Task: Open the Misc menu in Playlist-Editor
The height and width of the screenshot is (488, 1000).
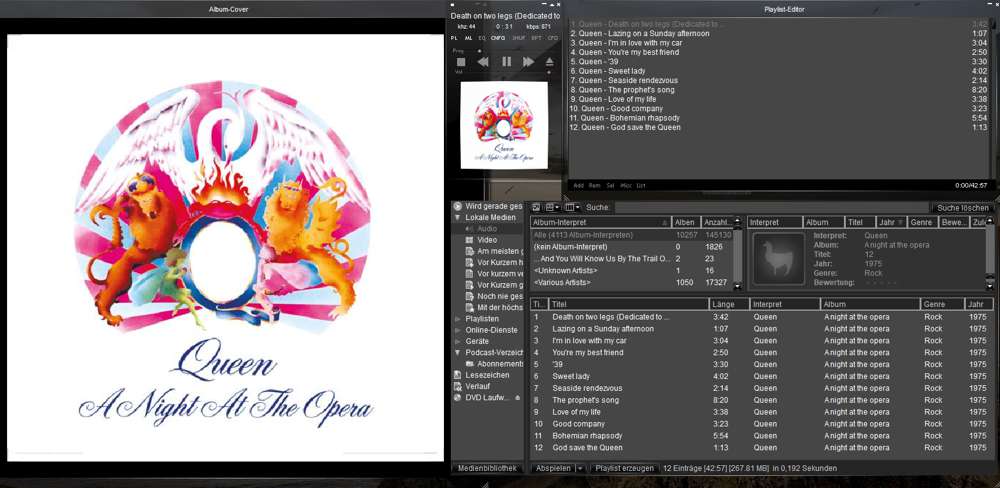Action: coord(625,185)
